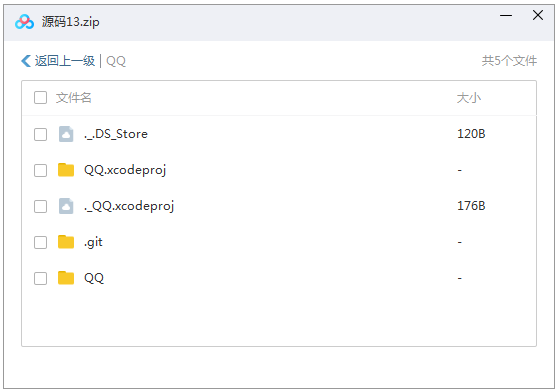Screen dimensions: 558x392
Task: Tick the select-all checkbox beside 文件名
Action: click(40, 97)
